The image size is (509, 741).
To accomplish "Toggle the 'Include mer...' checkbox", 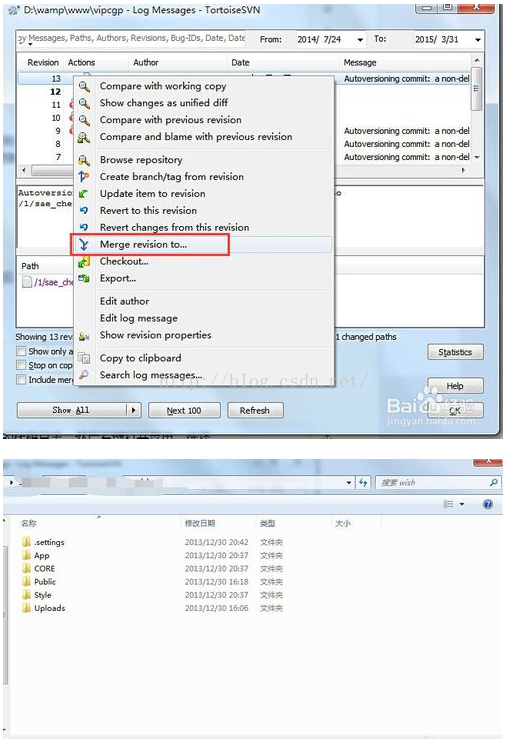I will (x=21, y=379).
